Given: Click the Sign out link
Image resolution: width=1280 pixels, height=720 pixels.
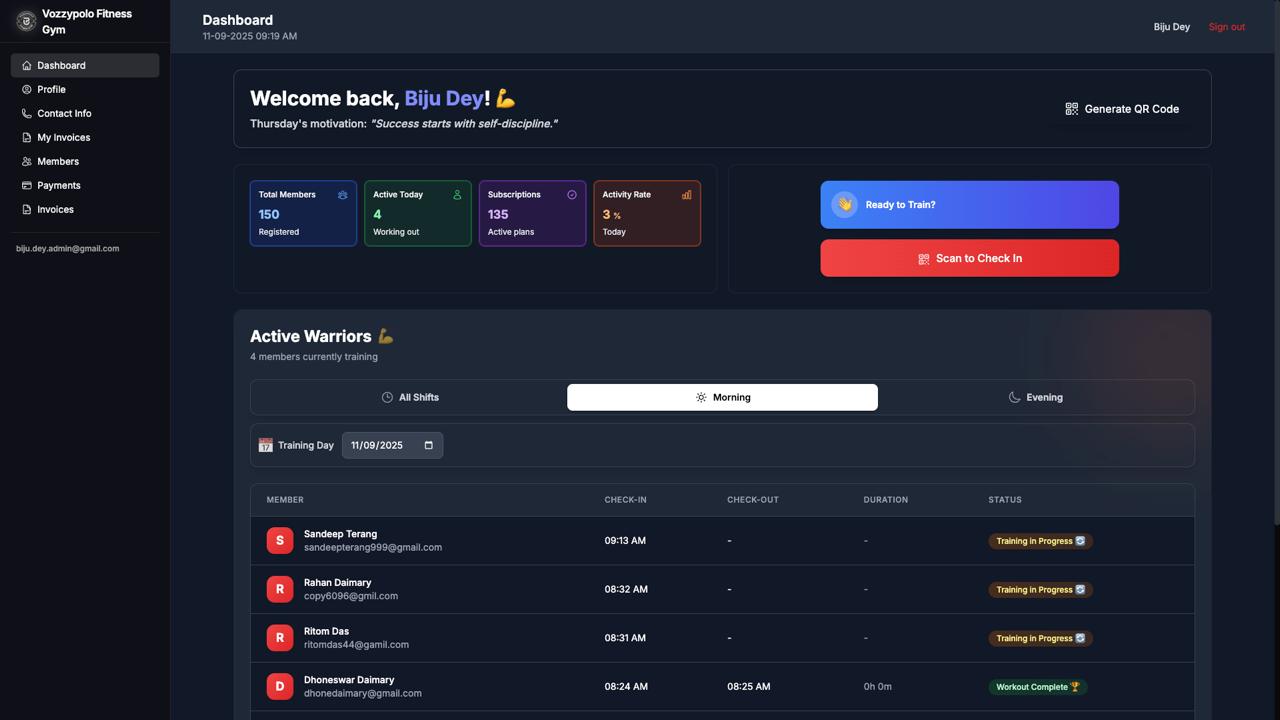Looking at the screenshot, I should (1226, 27).
